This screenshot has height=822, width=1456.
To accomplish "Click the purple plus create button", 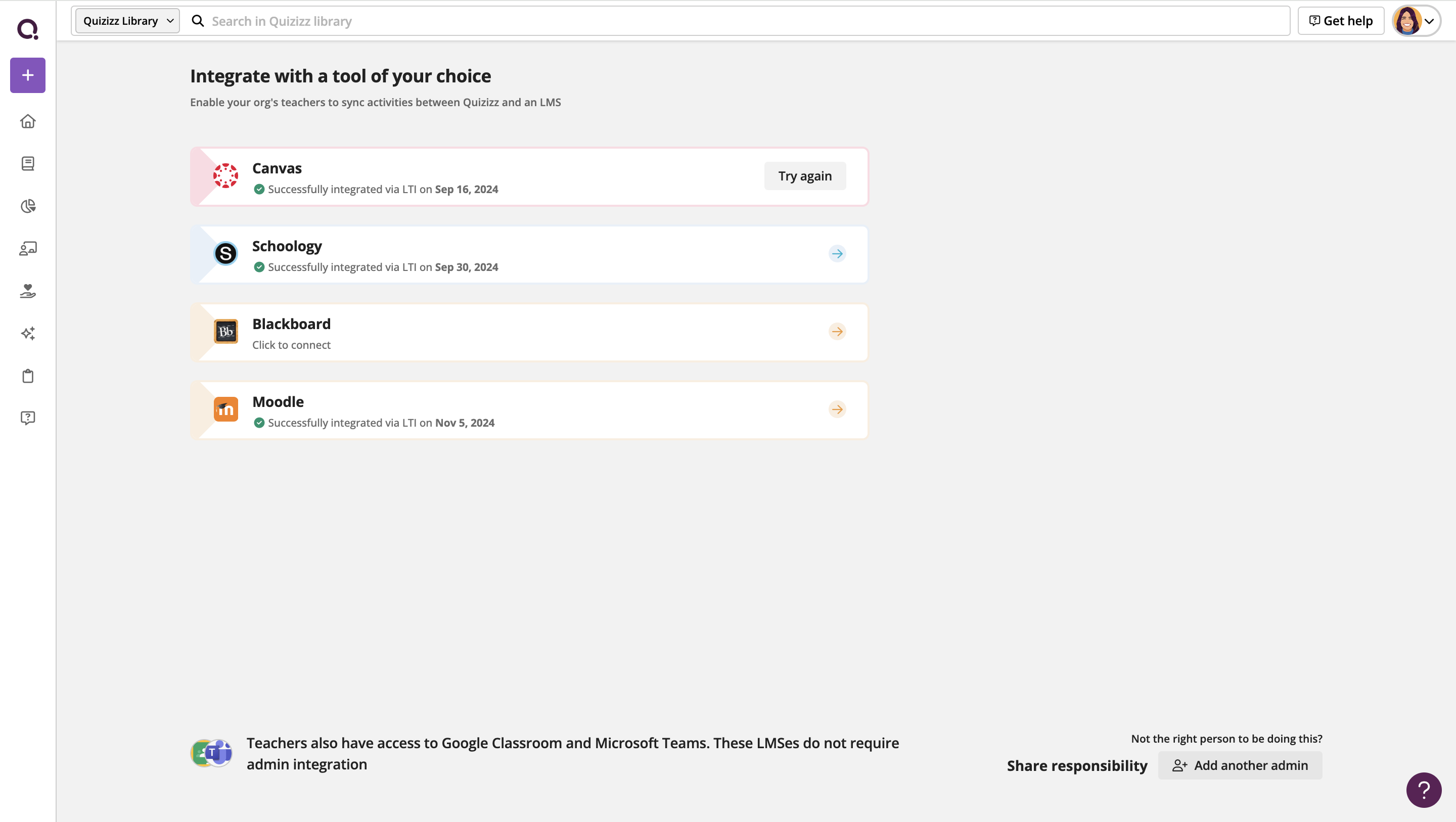I will (28, 75).
